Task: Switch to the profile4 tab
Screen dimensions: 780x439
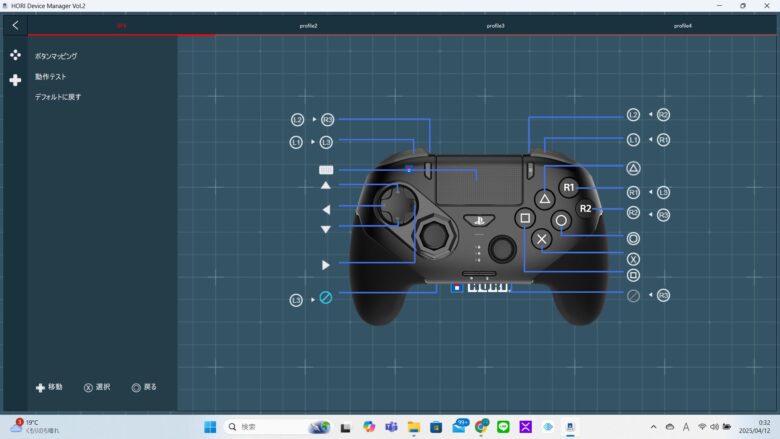Action: click(682, 26)
